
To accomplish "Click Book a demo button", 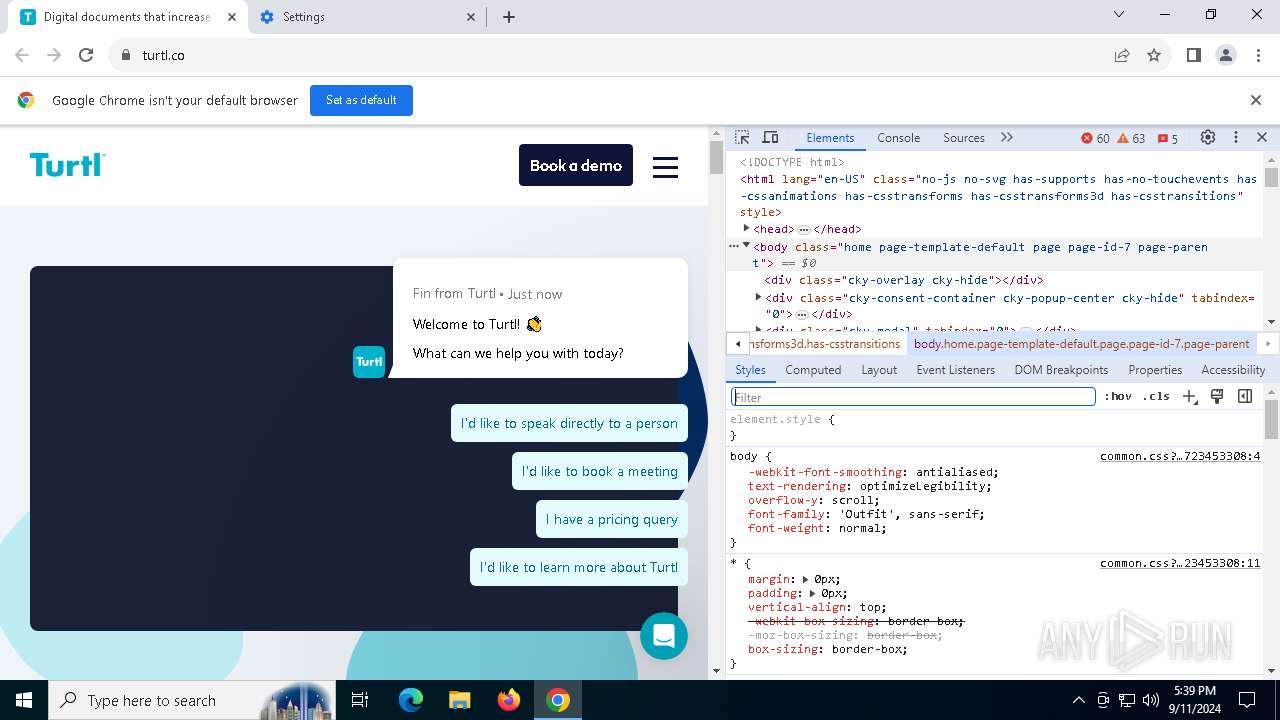I will 576,165.
